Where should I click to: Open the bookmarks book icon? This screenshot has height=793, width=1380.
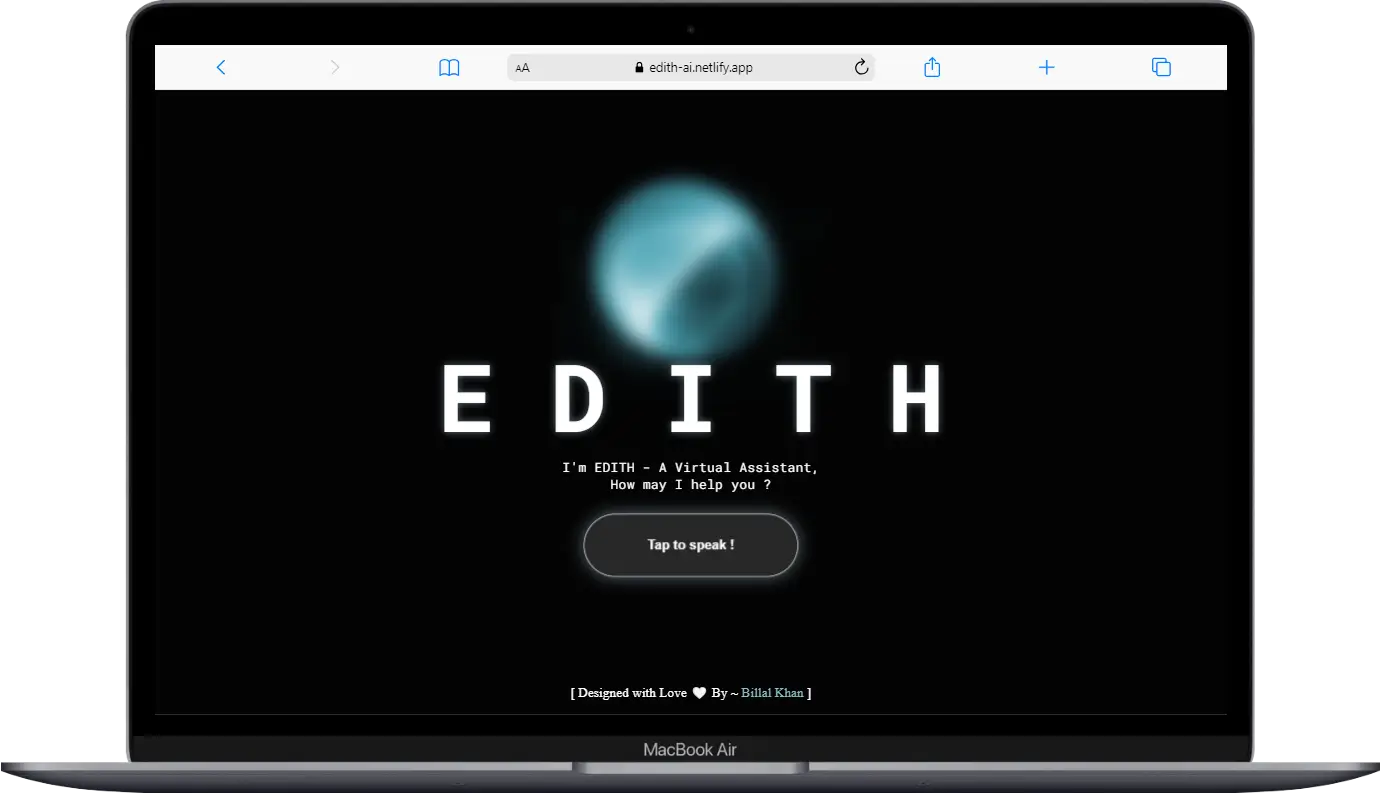[449, 68]
